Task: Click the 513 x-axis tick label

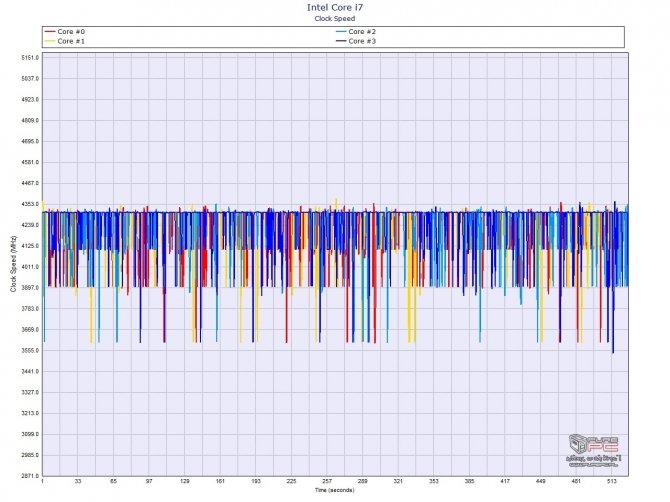Action: point(611,481)
